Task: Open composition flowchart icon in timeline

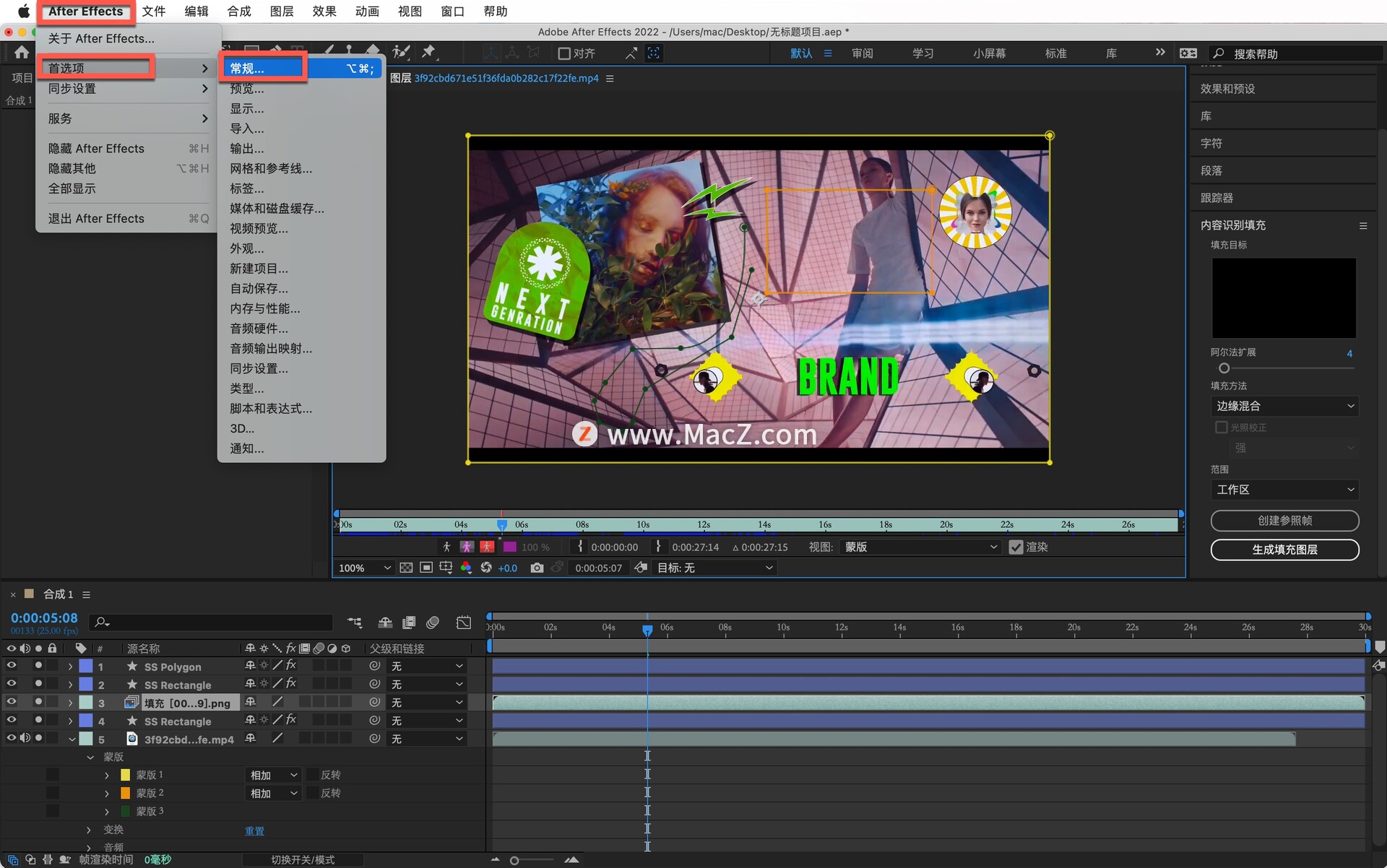Action: (x=355, y=622)
